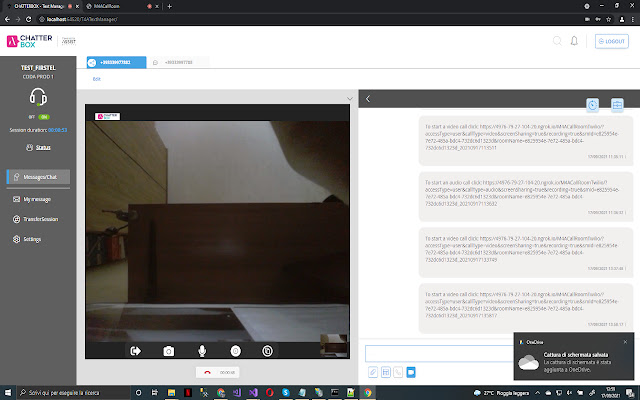Screen dimensions: 640x400
Task: Take a snapshot with the camera icon
Action: coord(169,351)
